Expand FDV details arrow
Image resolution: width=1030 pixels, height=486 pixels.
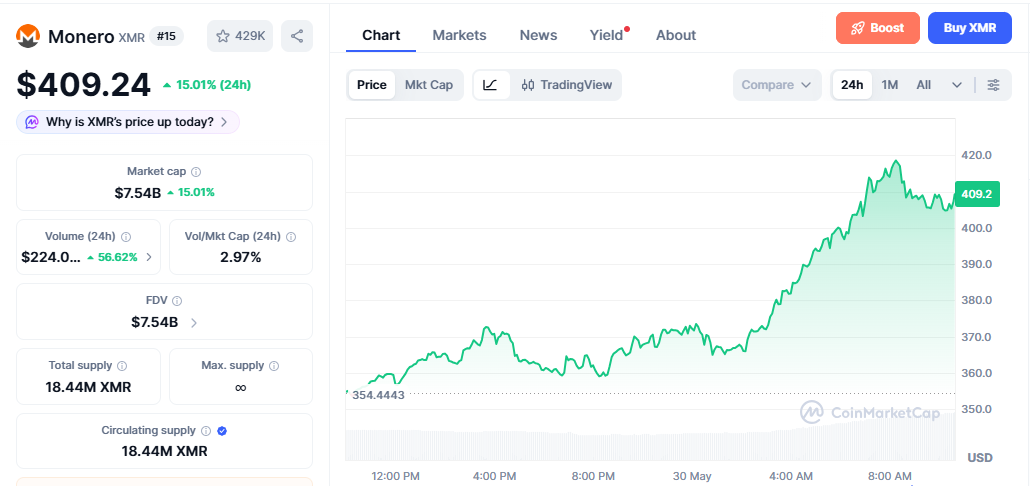pyautogui.click(x=193, y=322)
